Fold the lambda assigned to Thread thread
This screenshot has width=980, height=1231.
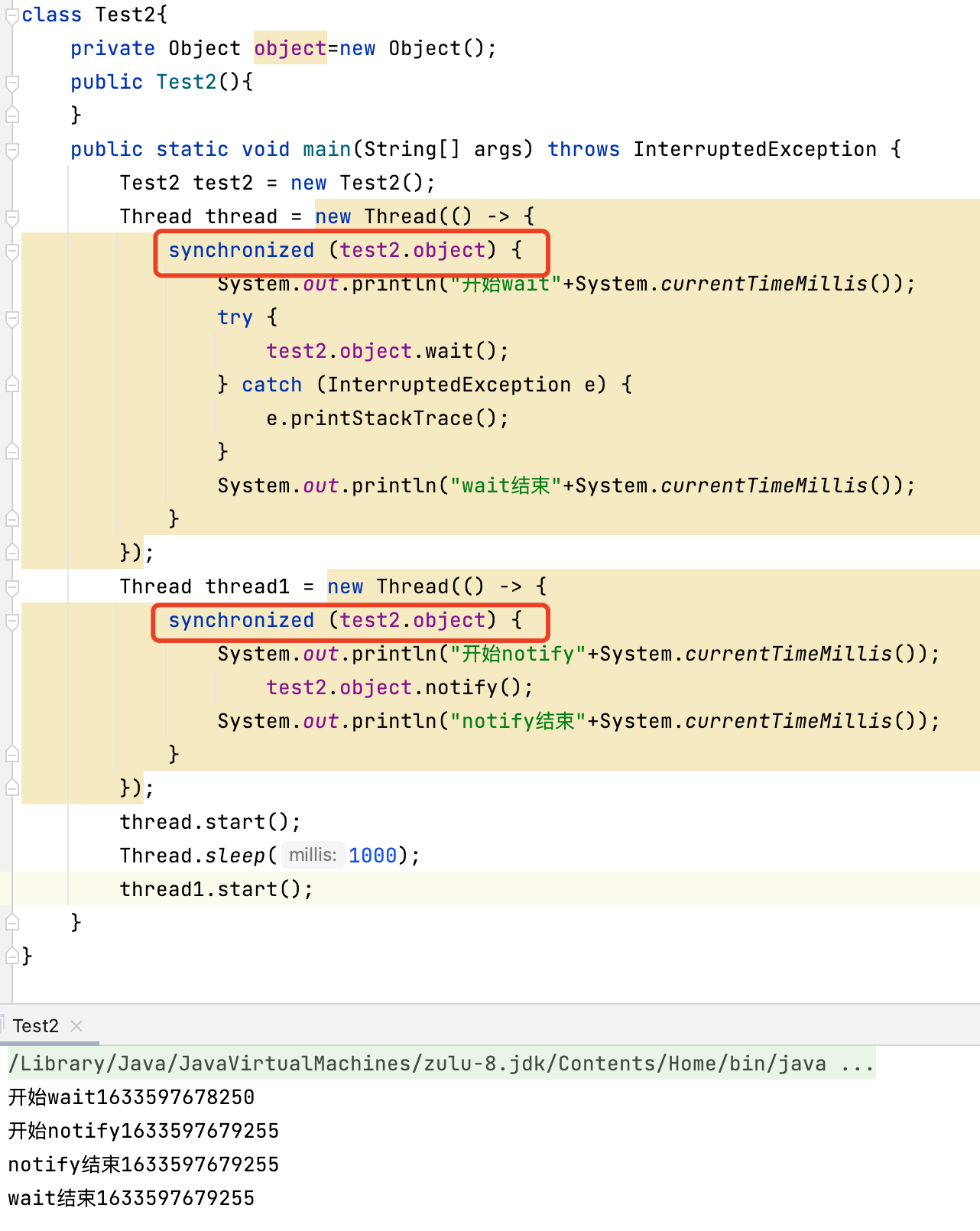pos(11,218)
